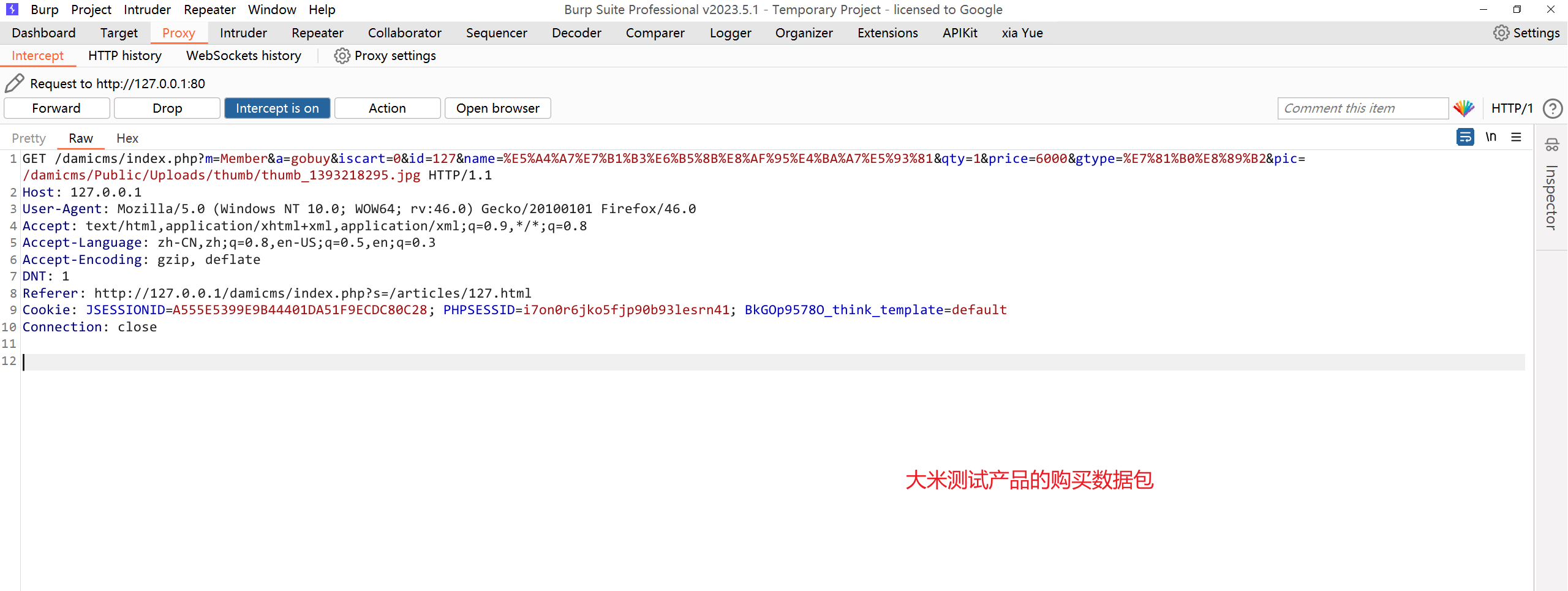The height and width of the screenshot is (591, 1568).
Task: Click the Drop button
Action: point(167,108)
